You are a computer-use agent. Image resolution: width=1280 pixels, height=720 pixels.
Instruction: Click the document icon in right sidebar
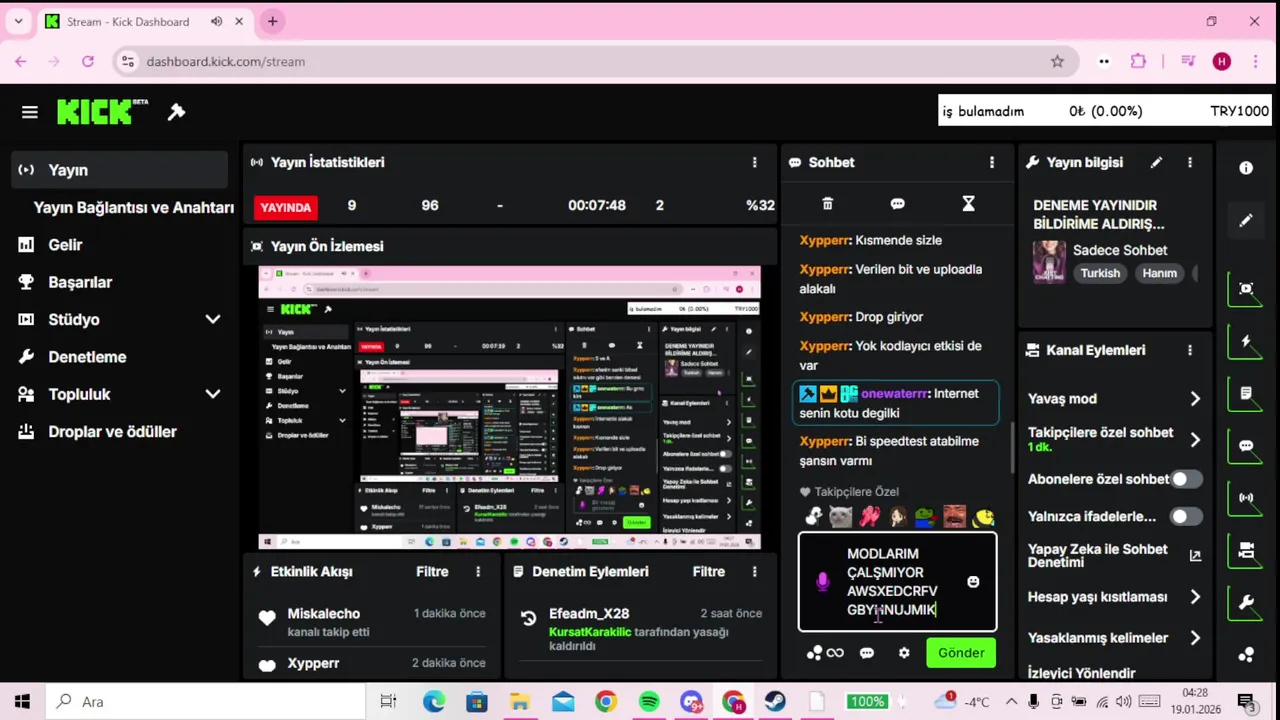(1246, 394)
